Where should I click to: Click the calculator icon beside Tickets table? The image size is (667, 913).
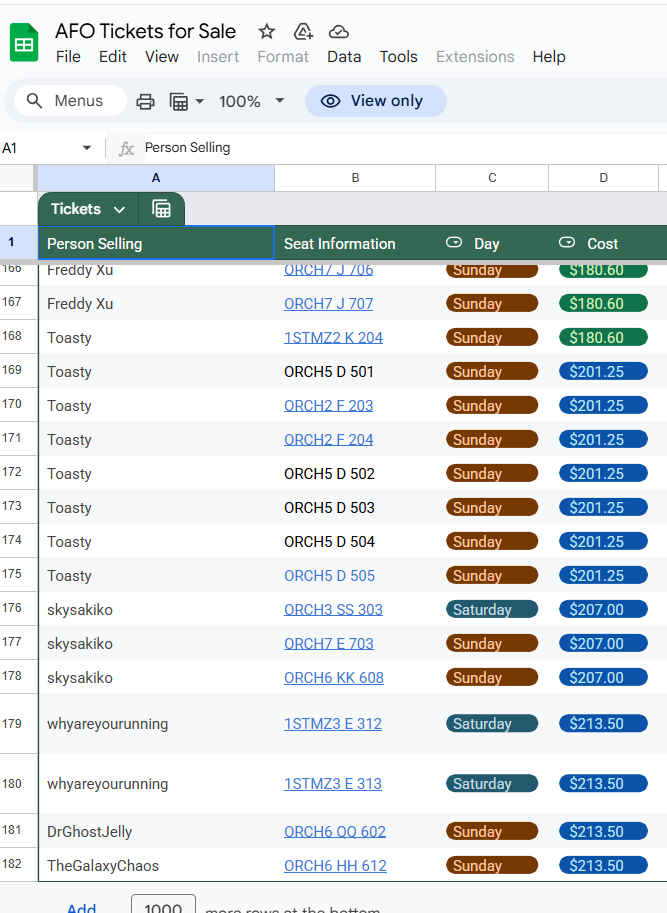(x=162, y=209)
